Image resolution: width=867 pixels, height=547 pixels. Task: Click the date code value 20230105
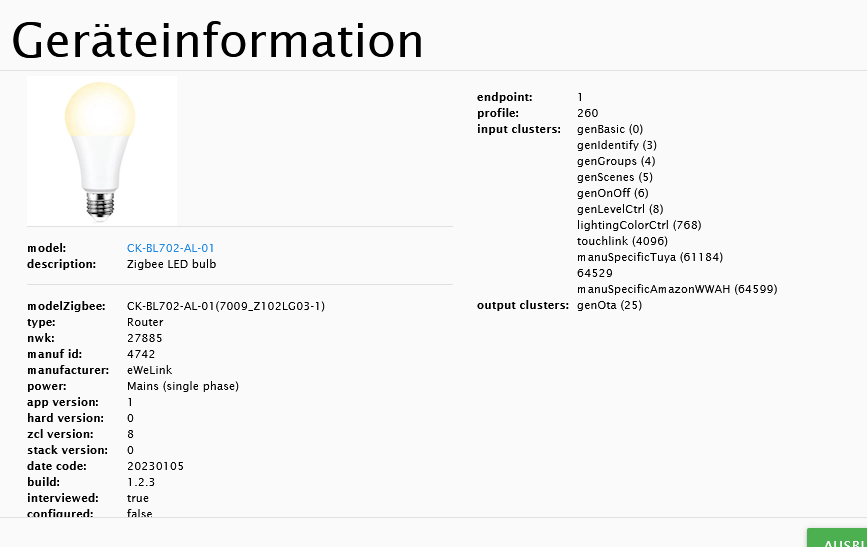point(155,466)
